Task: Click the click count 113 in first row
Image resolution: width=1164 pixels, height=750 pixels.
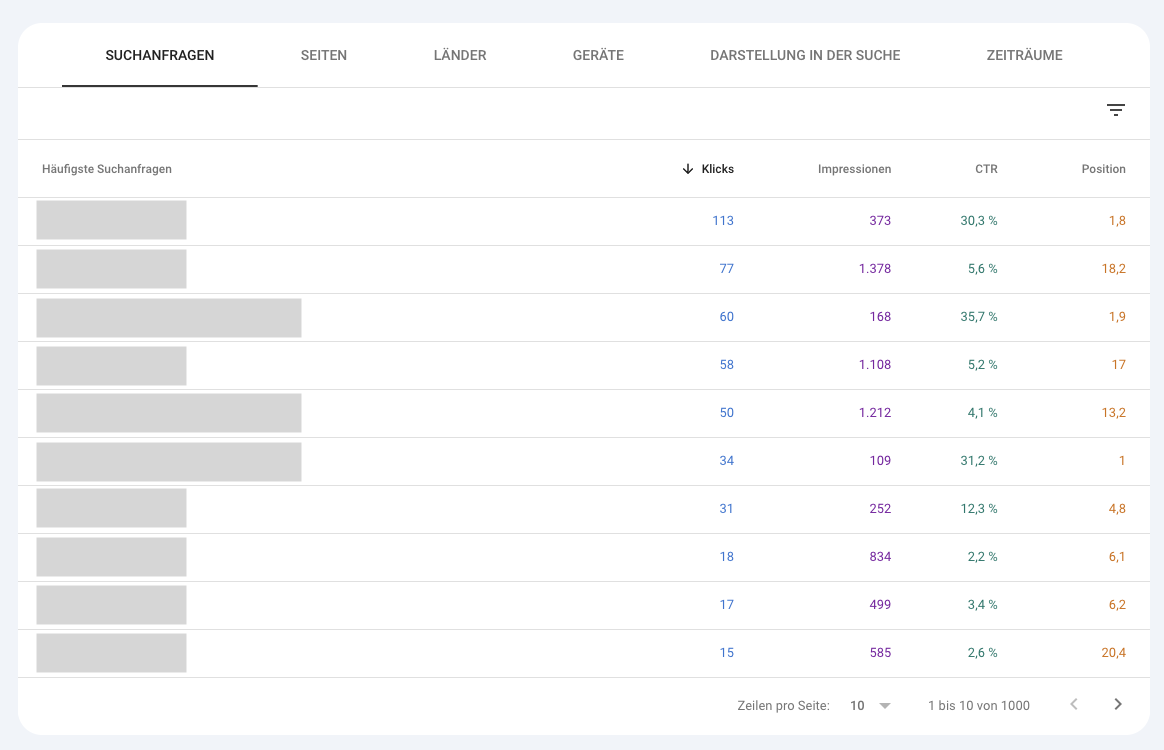Action: 722,220
